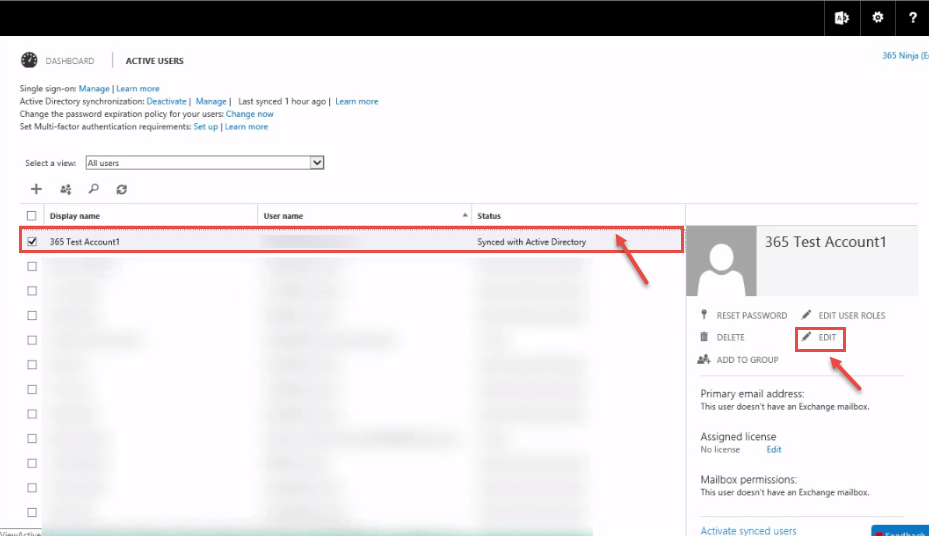Uncheck the 365 Test Account1 row checkbox
The width and height of the screenshot is (929, 536).
pyautogui.click(x=32, y=241)
